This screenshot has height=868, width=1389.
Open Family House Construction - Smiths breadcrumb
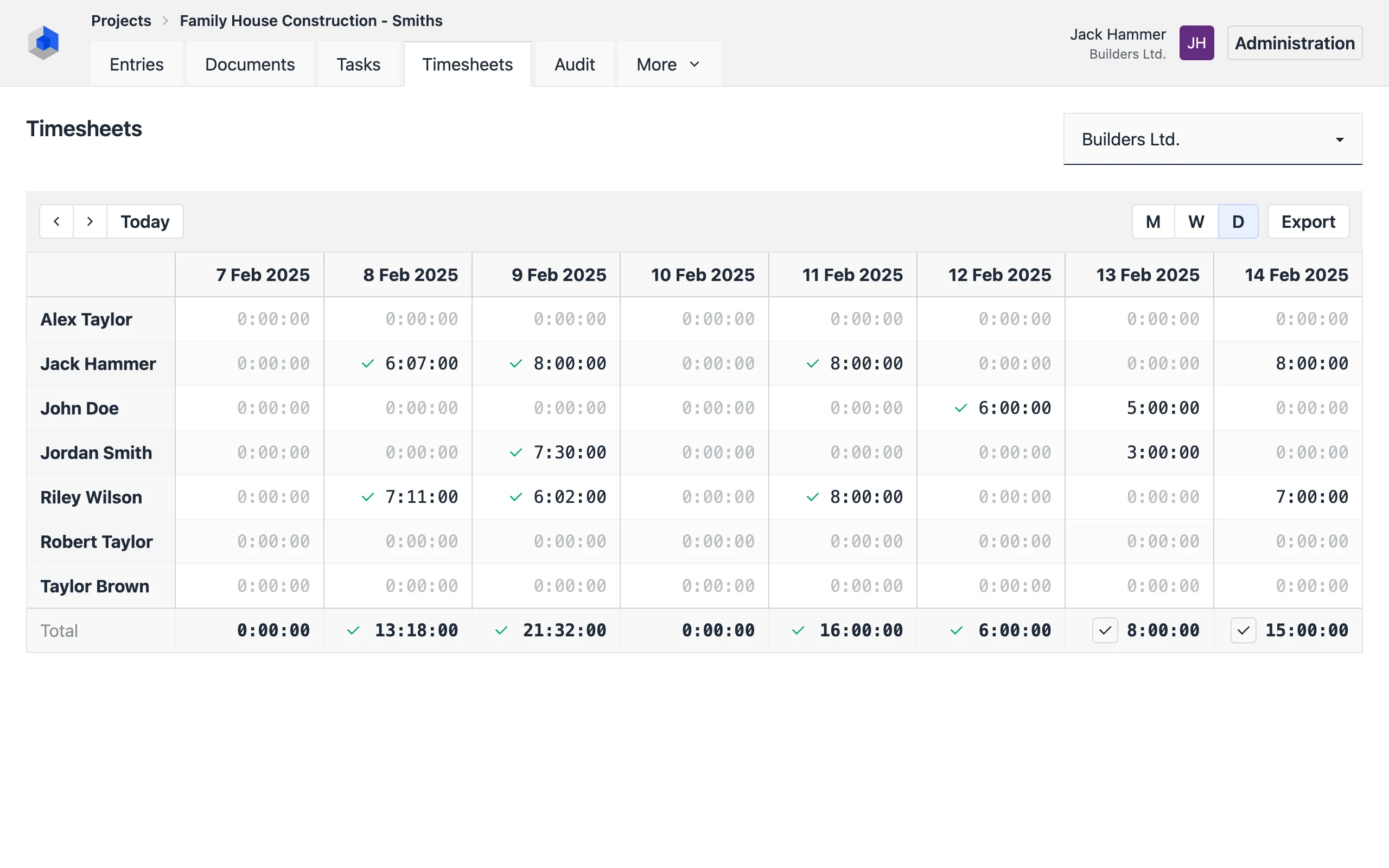[311, 21]
